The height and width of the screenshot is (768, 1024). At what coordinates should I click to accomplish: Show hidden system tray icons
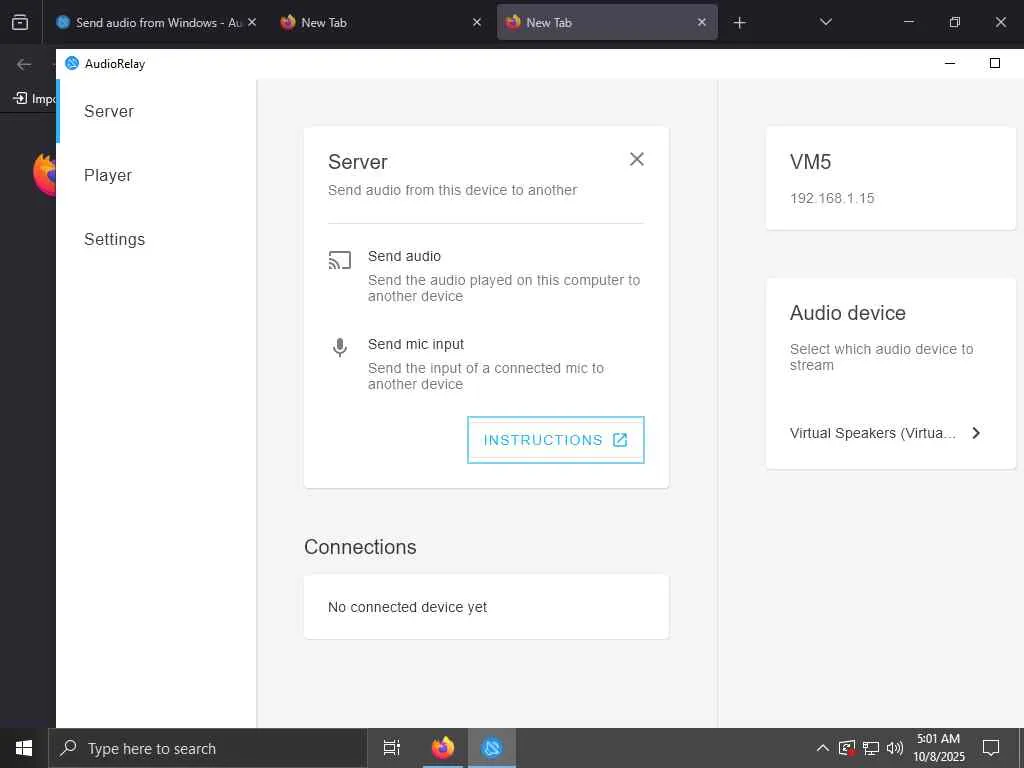pyautogui.click(x=823, y=748)
